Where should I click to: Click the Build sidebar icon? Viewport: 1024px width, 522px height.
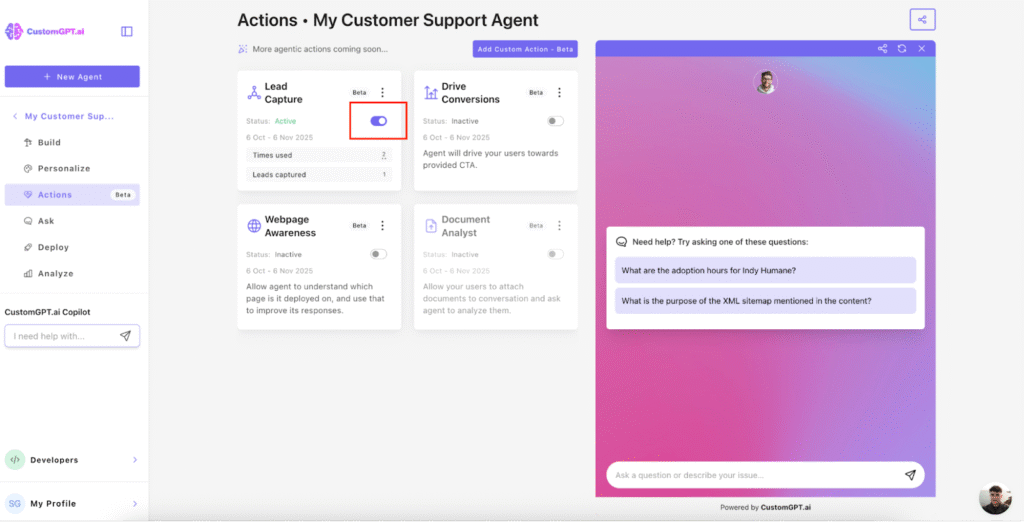[28, 142]
